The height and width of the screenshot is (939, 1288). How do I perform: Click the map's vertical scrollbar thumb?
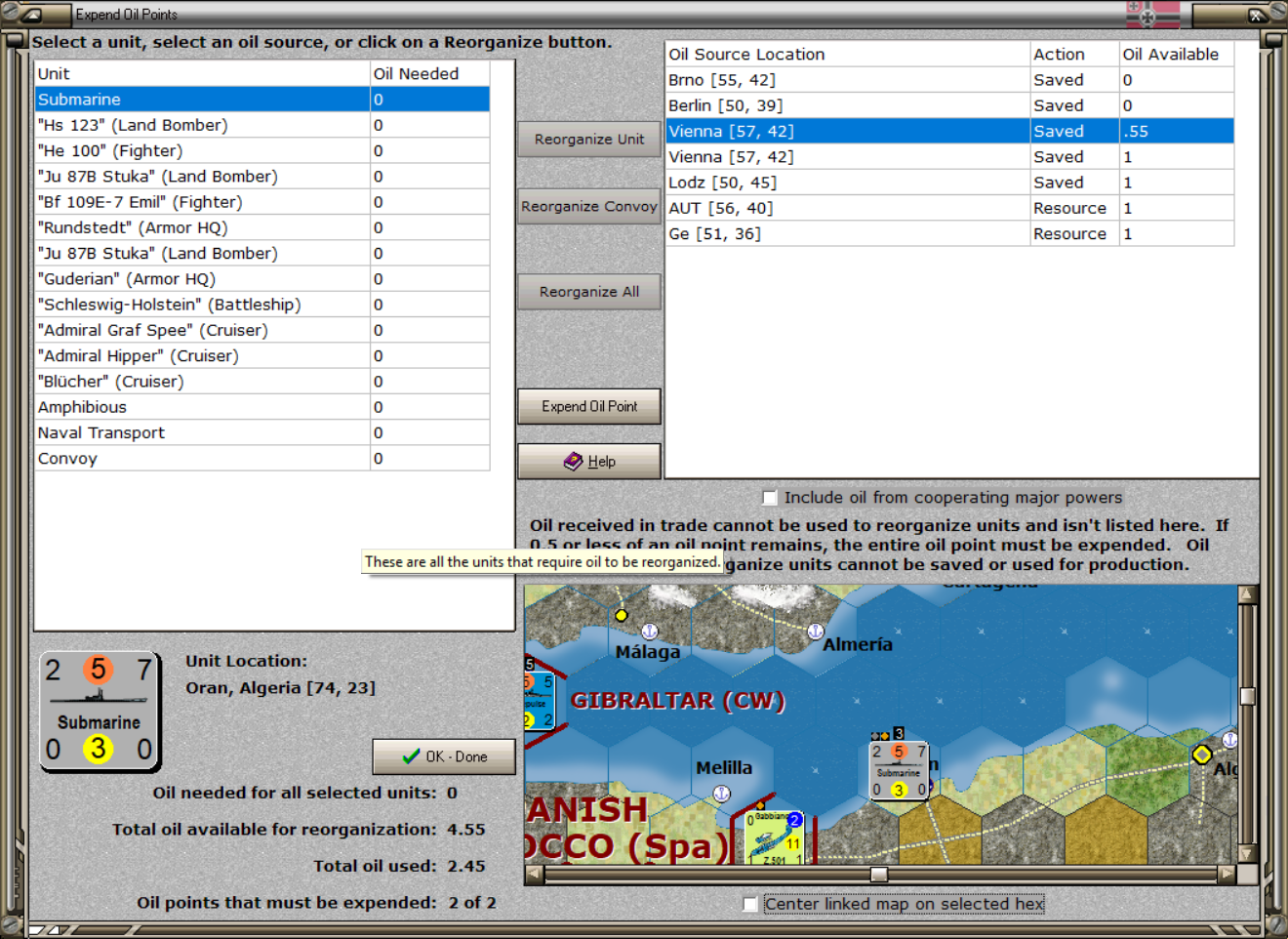point(1246,696)
